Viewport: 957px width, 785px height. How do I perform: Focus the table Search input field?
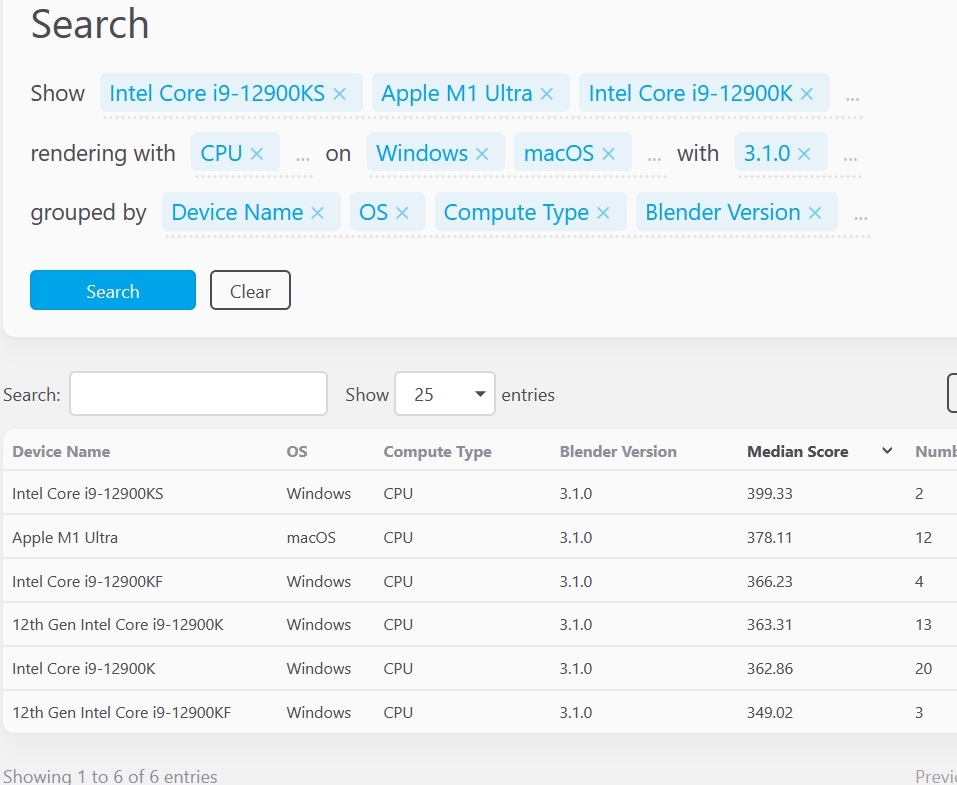pos(198,394)
